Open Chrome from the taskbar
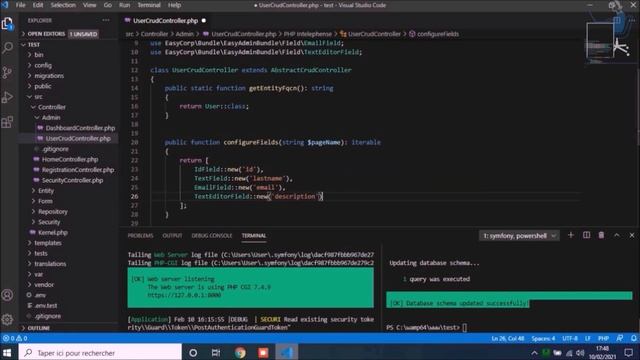The image size is (640, 360). [240, 353]
